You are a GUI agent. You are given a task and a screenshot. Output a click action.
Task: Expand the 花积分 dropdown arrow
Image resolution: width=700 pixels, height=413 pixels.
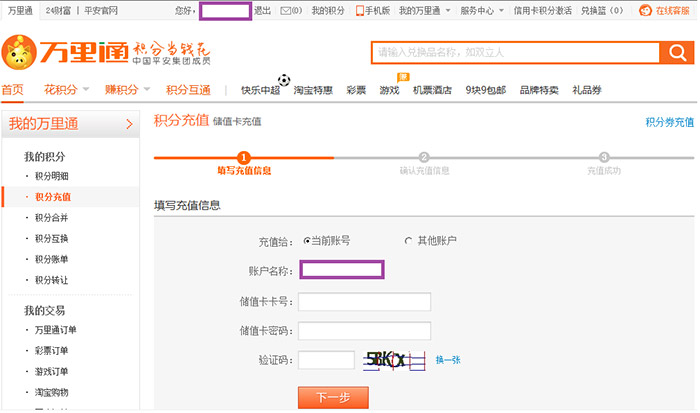tap(85, 90)
